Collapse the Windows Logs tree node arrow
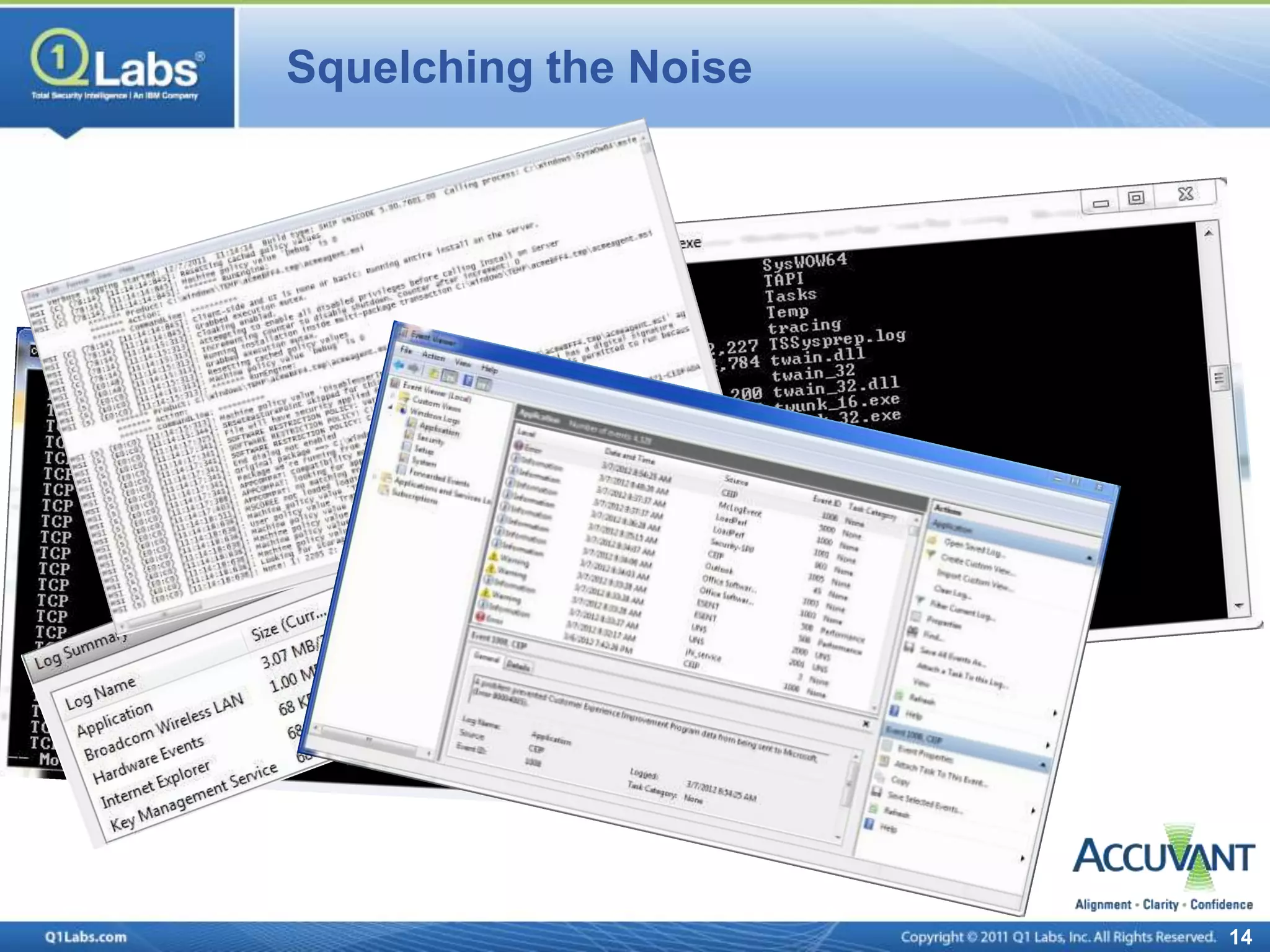 pos(391,407)
